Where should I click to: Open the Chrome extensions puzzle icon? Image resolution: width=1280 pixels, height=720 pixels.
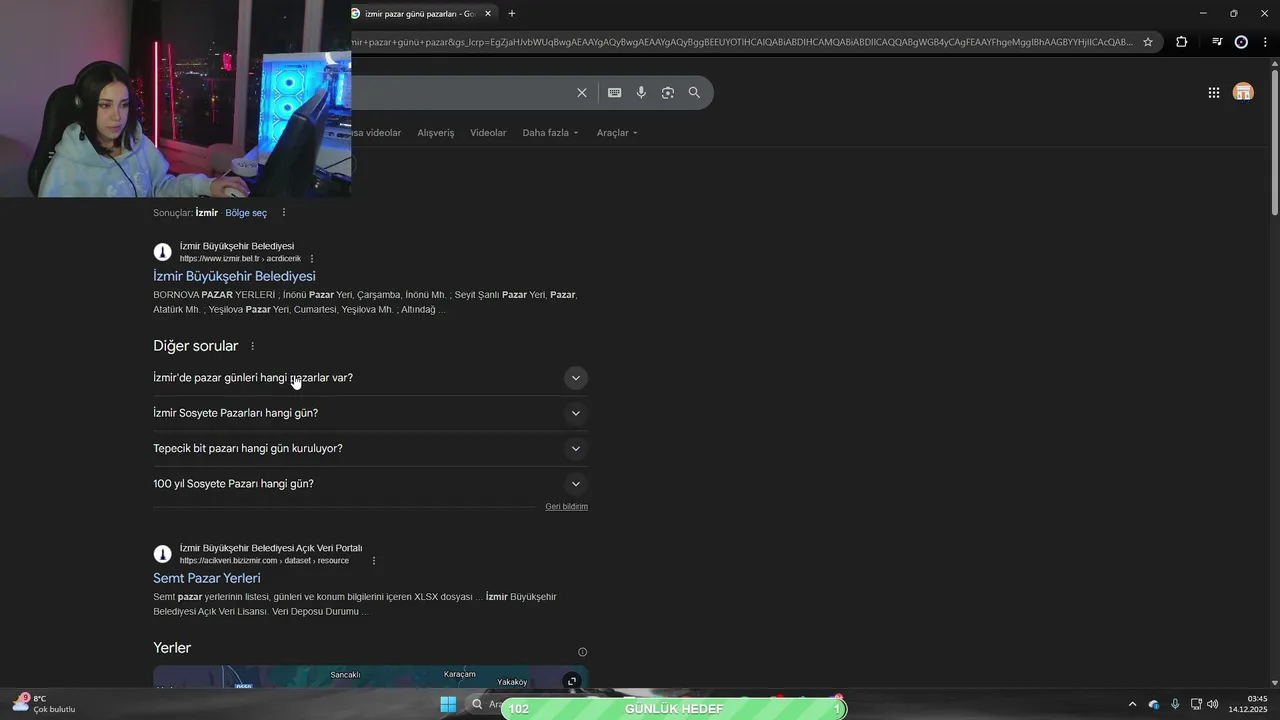[1182, 42]
